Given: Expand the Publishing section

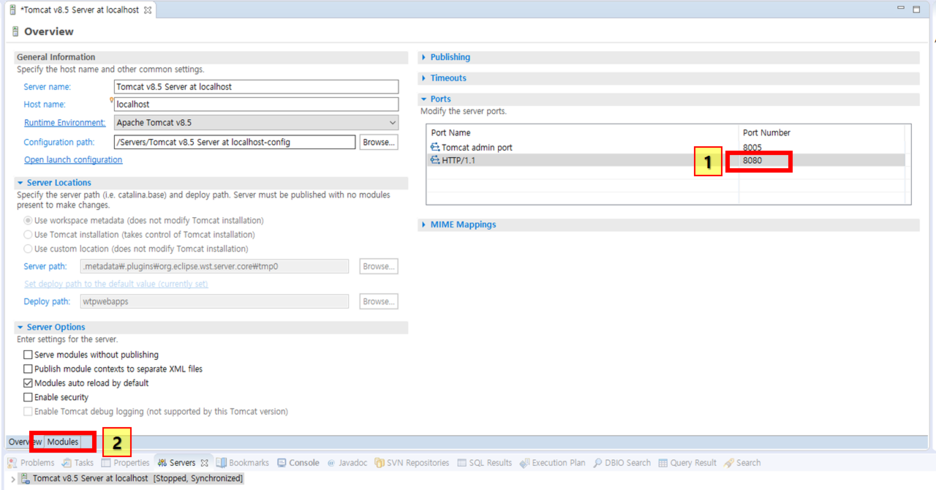Looking at the screenshot, I should [424, 57].
